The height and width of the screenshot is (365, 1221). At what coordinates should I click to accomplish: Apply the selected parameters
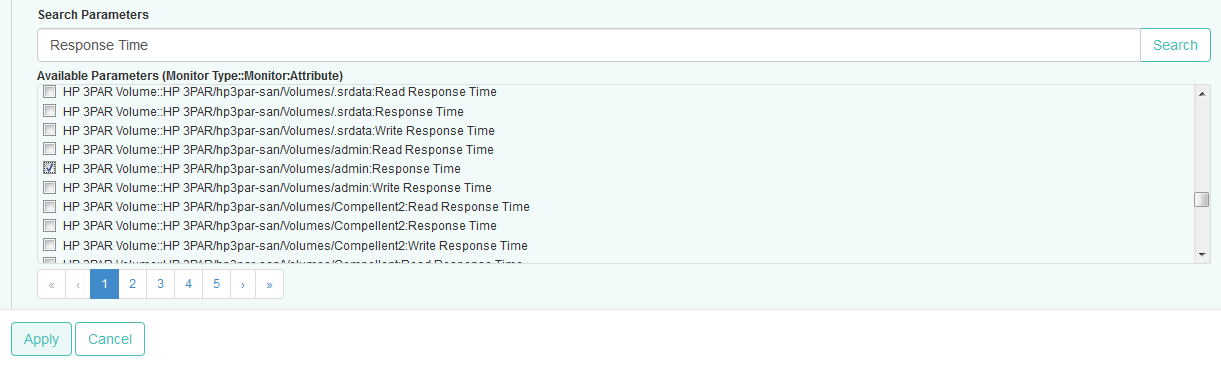[x=41, y=339]
